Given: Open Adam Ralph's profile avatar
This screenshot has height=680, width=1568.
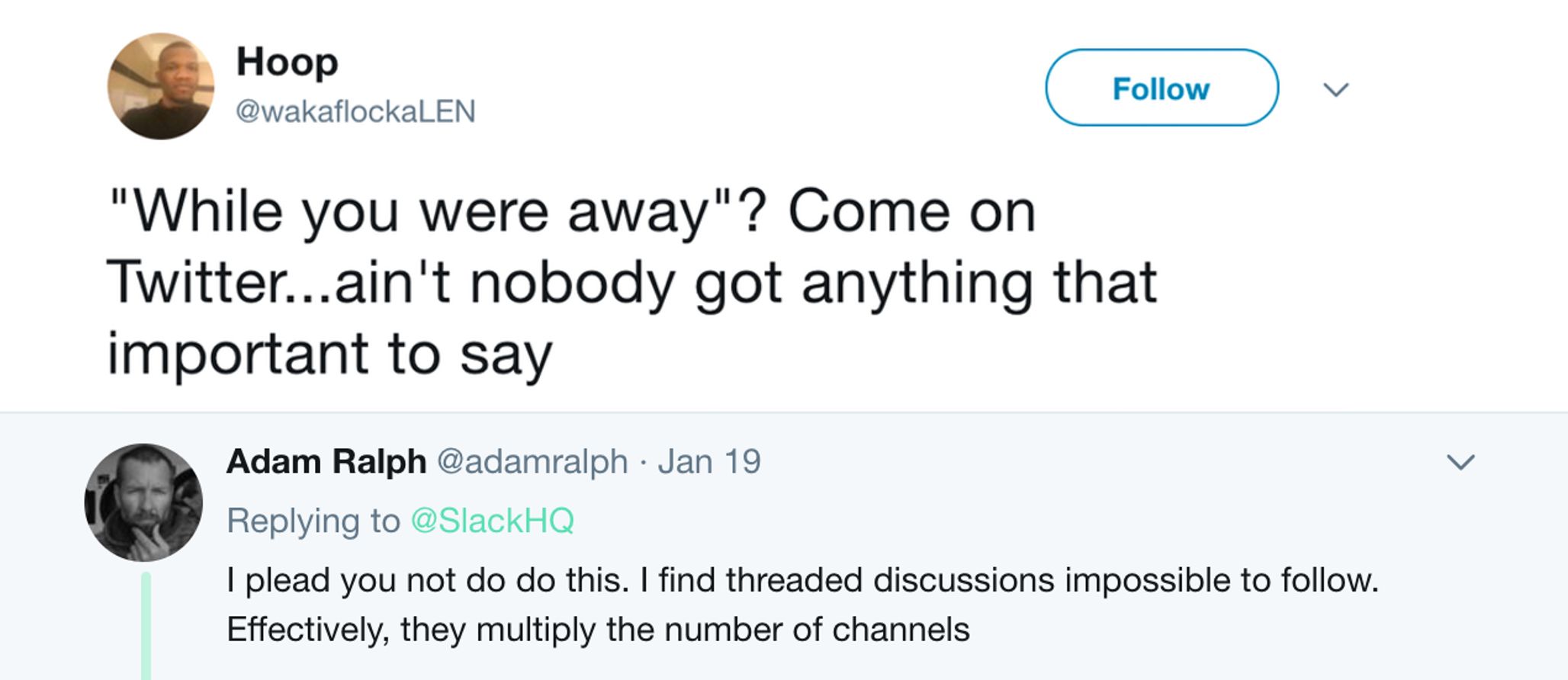Looking at the screenshot, I should (x=143, y=502).
